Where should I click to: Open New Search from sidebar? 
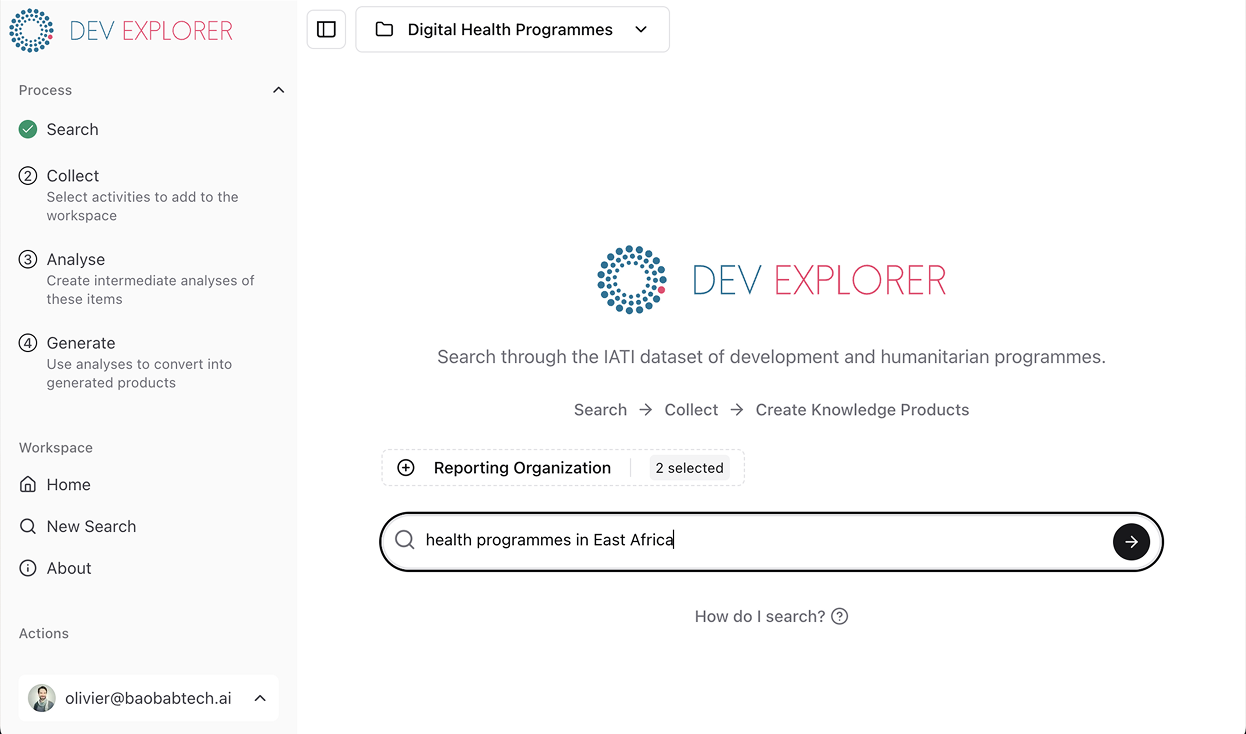91,526
